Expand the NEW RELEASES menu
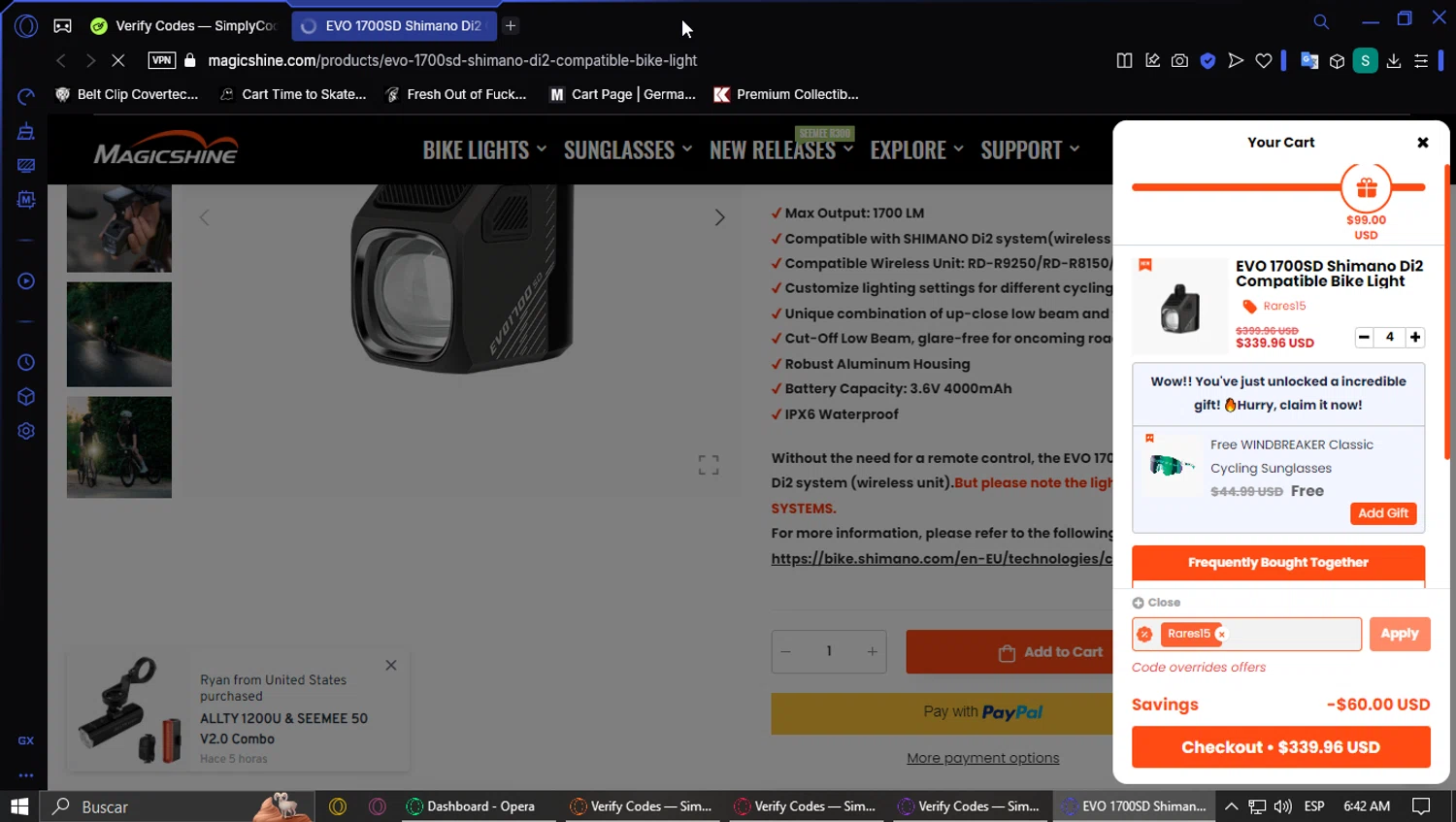Image resolution: width=1456 pixels, height=822 pixels. pyautogui.click(x=781, y=149)
